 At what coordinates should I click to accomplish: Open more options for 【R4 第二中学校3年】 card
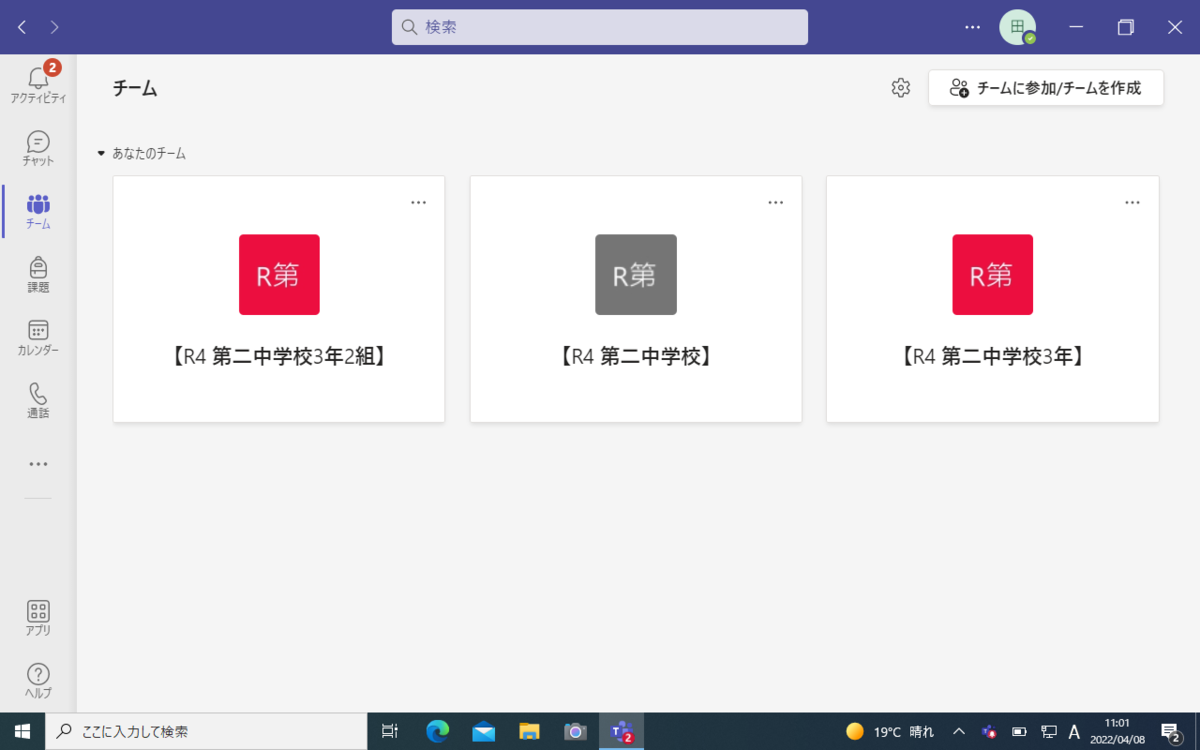tap(1132, 203)
